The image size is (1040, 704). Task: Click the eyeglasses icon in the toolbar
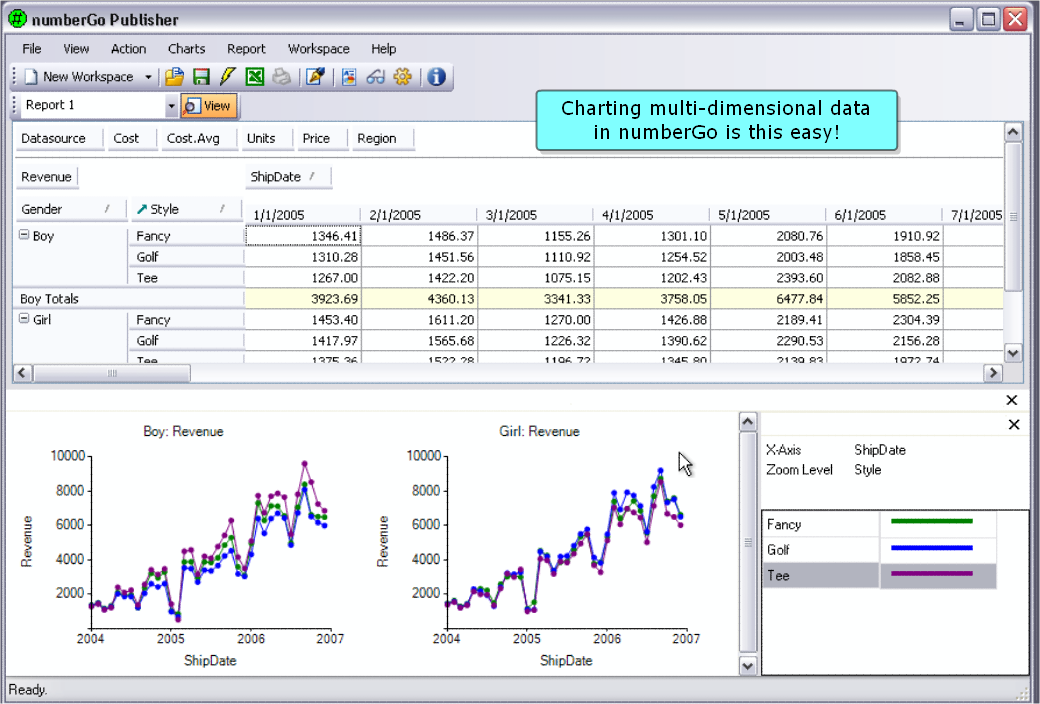point(375,77)
